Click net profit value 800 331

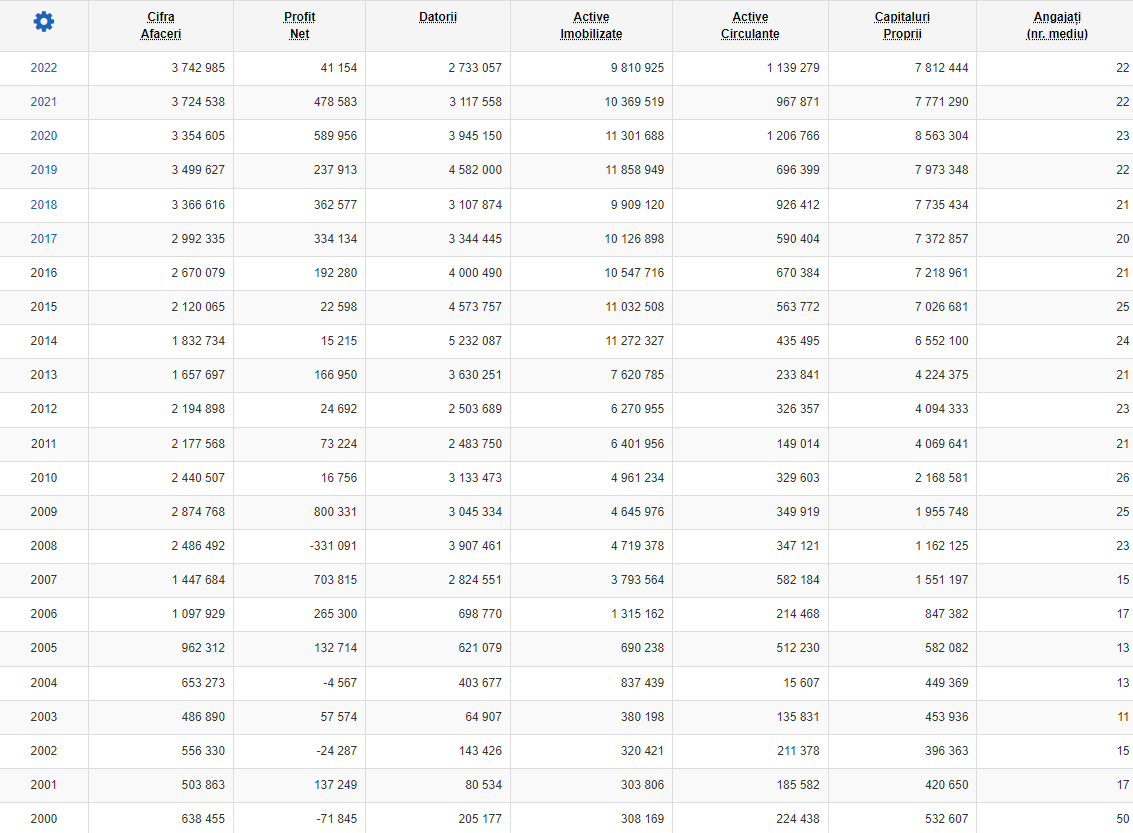(x=335, y=512)
